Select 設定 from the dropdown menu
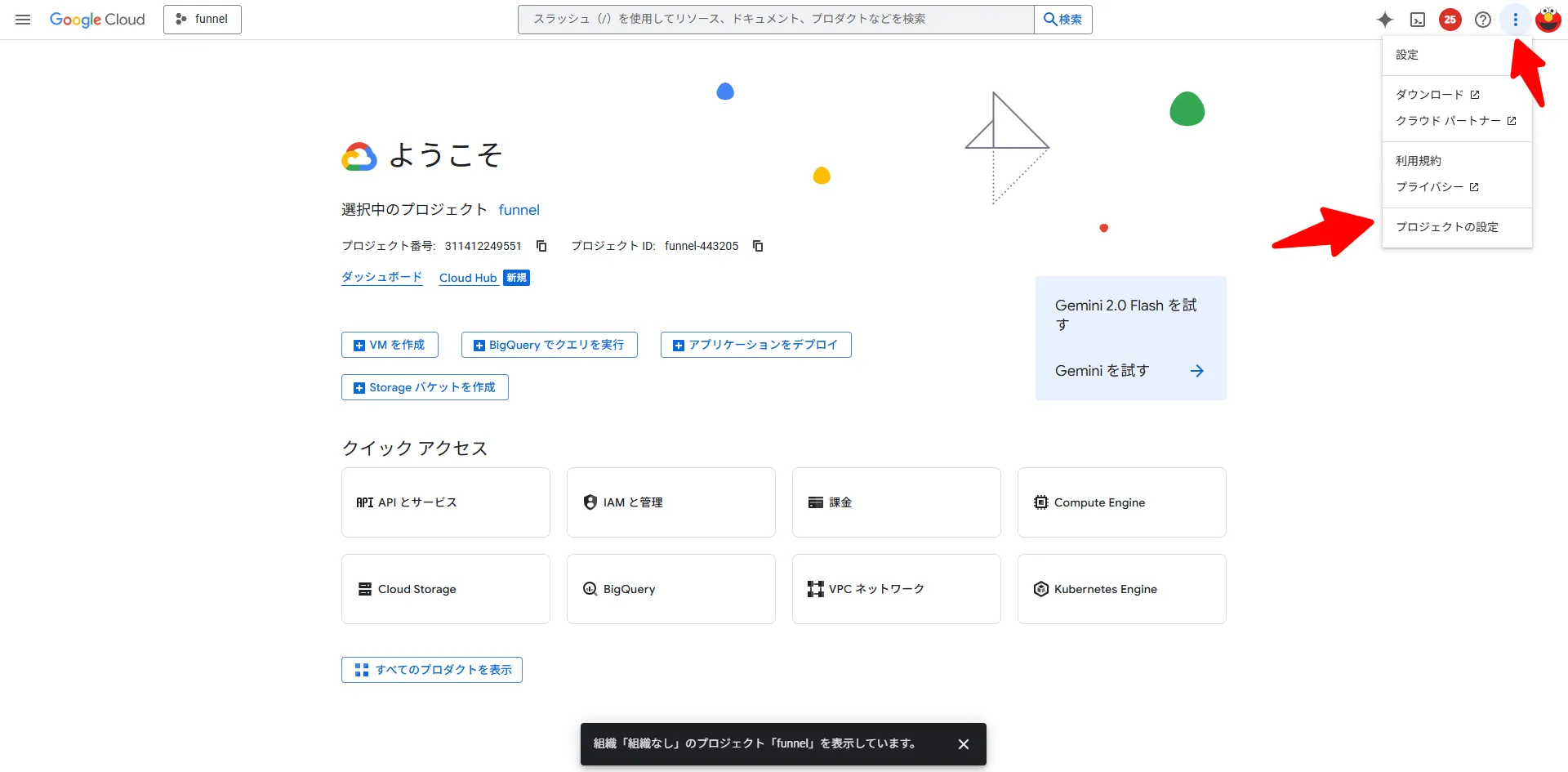This screenshot has height=772, width=1568. tap(1457, 55)
